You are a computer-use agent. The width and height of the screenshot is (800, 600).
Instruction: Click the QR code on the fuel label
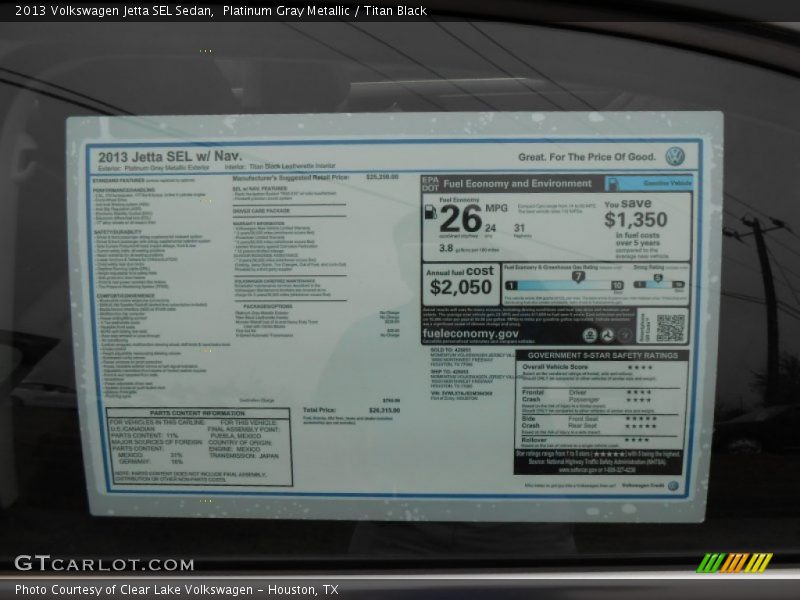(670, 328)
